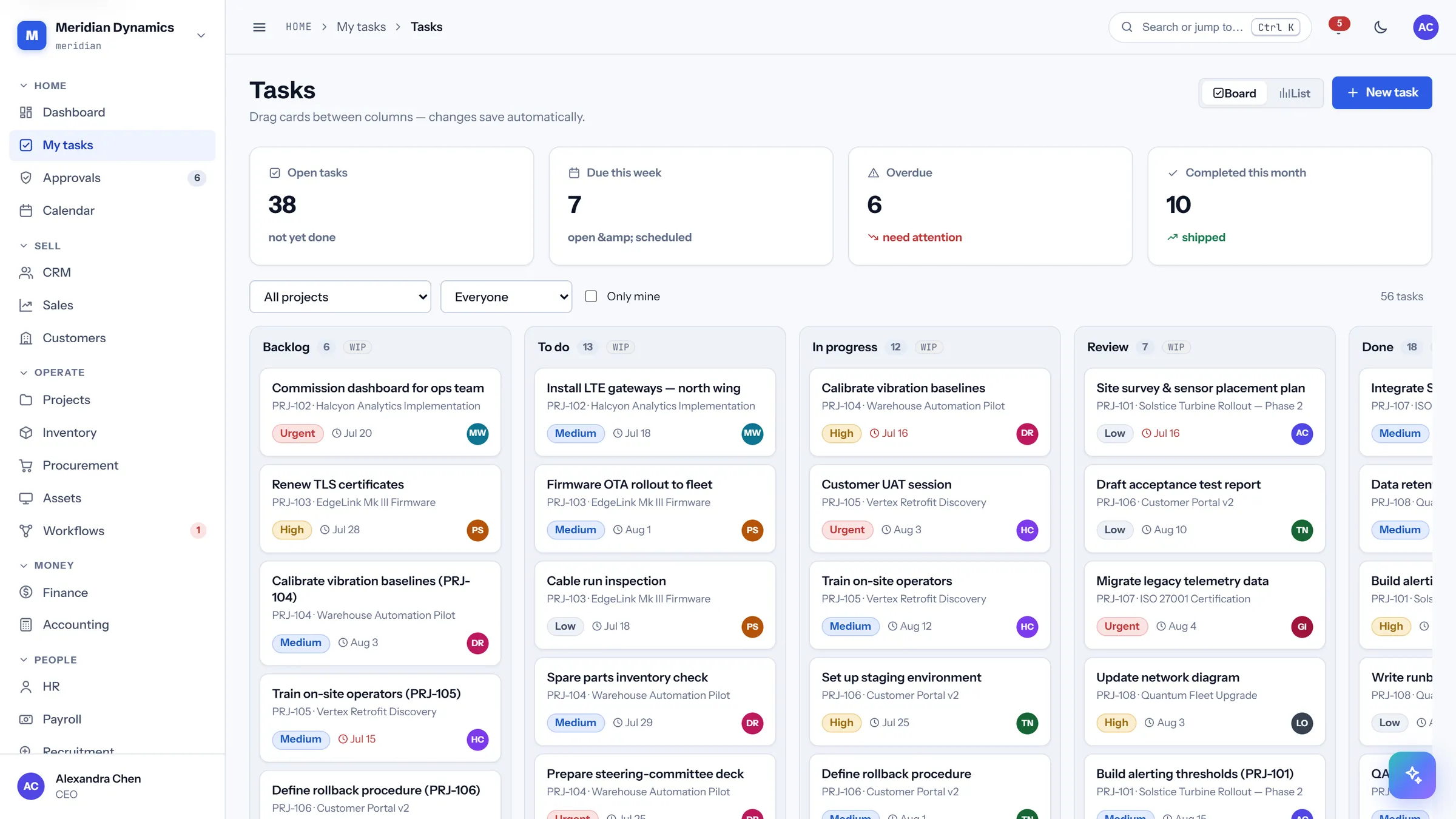Open Install LTE gateways — north wing card
The image size is (1456, 819).
click(655, 412)
